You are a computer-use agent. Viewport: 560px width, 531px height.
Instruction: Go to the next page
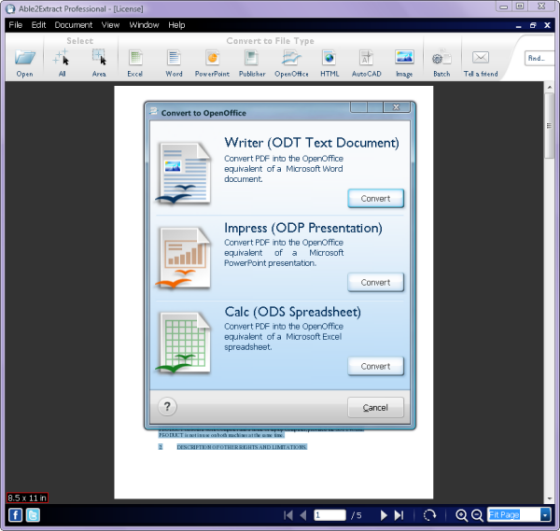[x=384, y=515]
